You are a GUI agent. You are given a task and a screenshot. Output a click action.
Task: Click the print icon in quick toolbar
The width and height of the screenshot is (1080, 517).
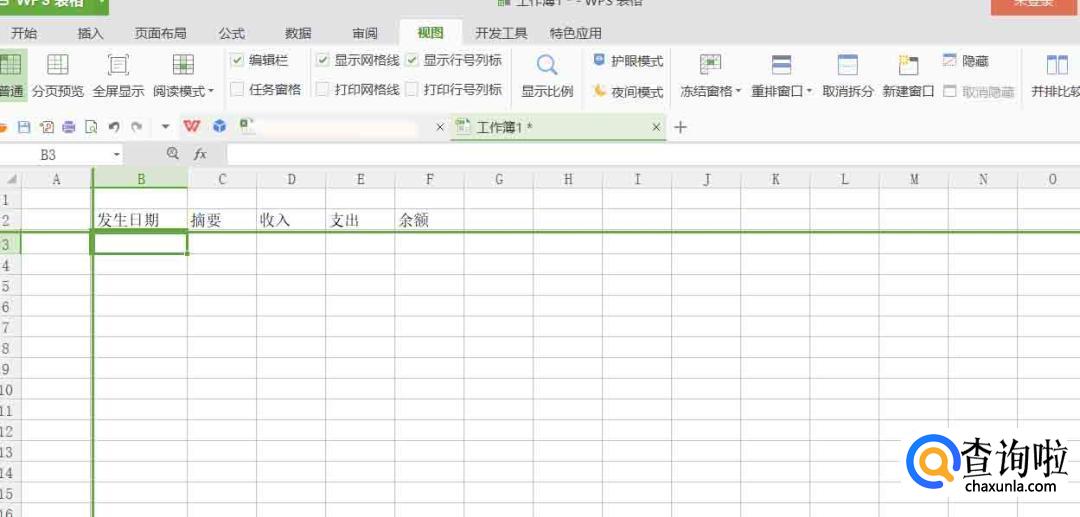pyautogui.click(x=68, y=127)
